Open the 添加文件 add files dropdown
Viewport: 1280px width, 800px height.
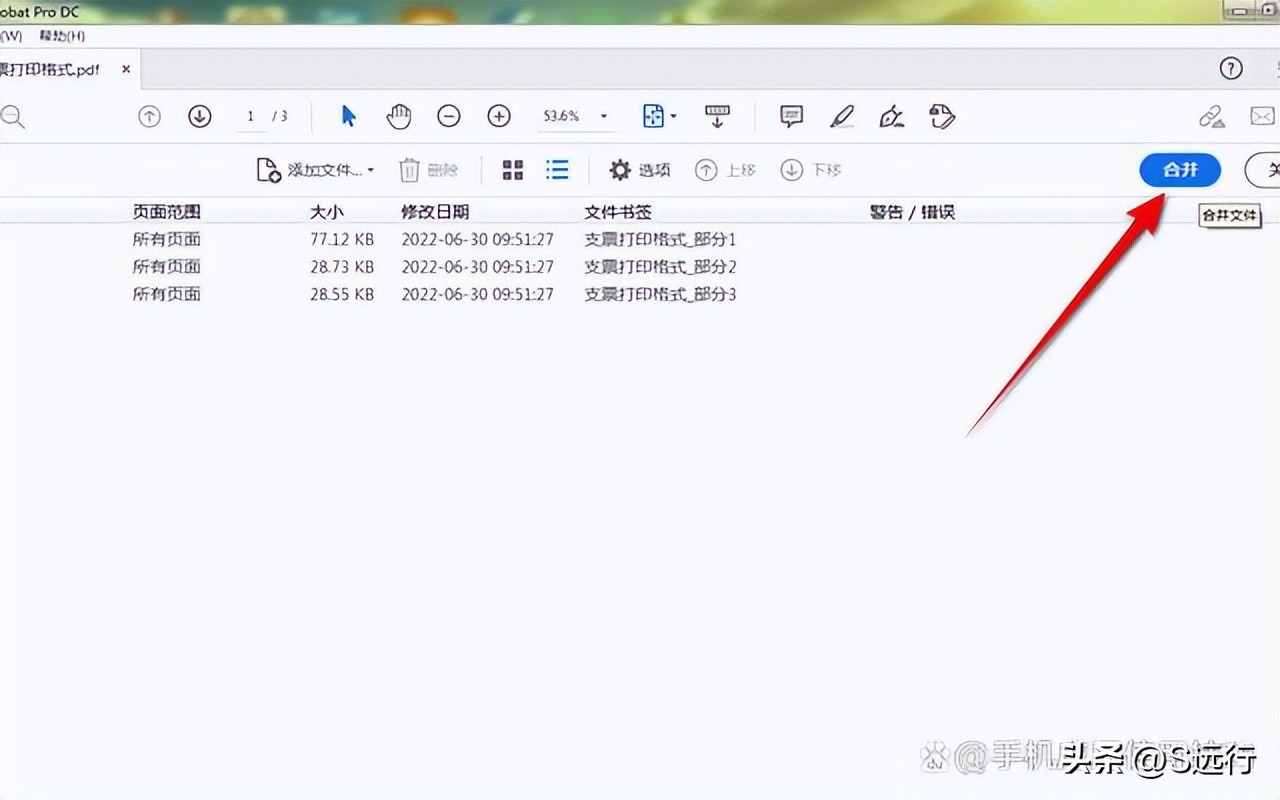315,170
